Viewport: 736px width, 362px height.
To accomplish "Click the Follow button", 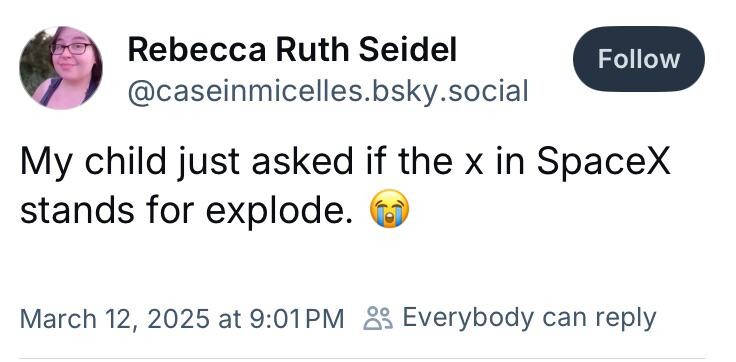I will (638, 59).
